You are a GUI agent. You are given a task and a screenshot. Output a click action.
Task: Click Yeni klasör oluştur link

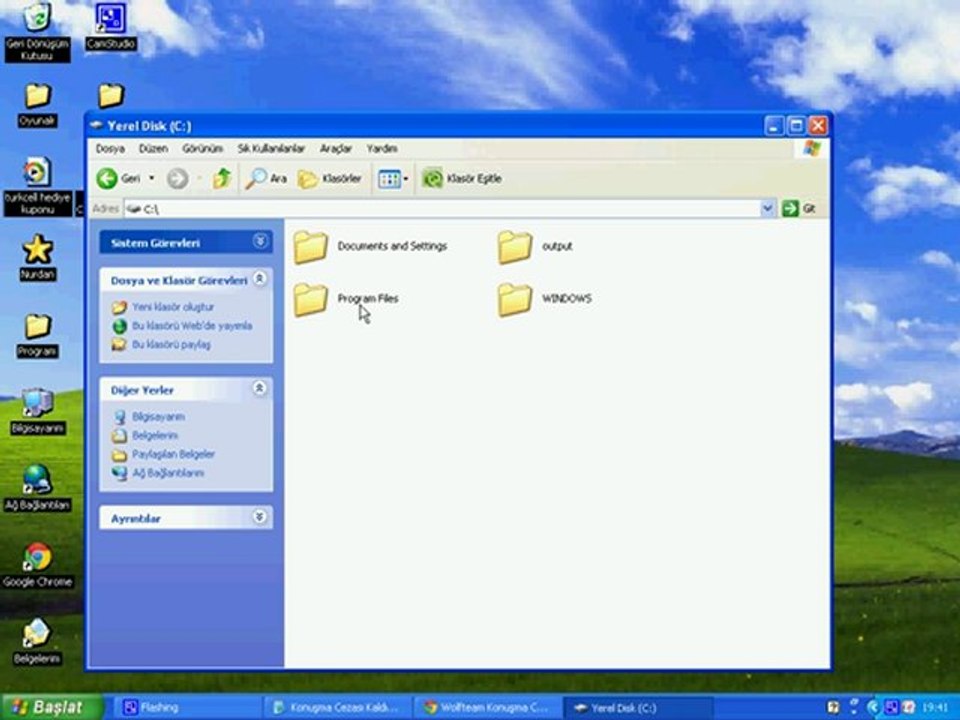pos(173,307)
